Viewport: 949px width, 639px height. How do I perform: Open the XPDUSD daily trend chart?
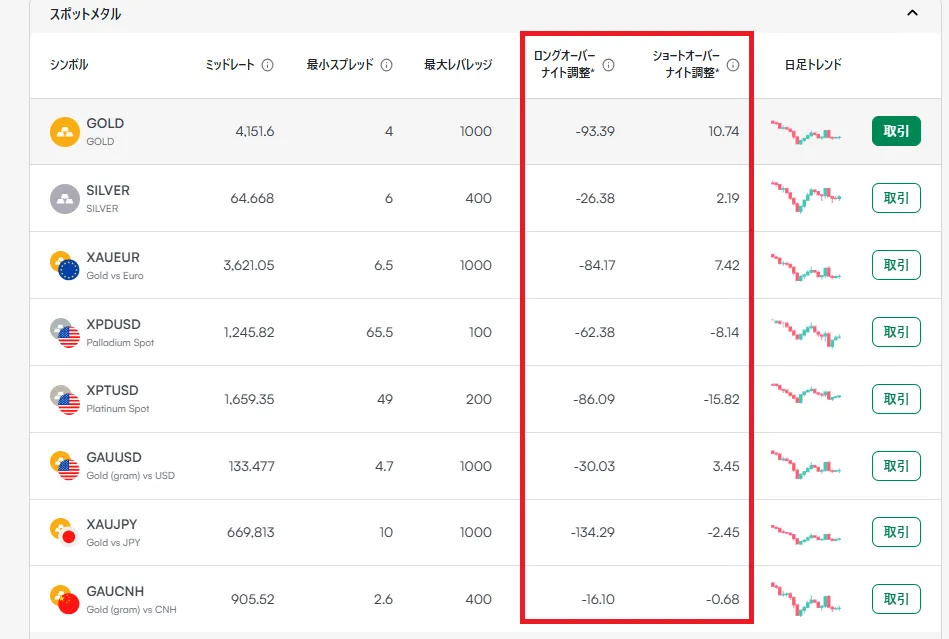tap(806, 333)
